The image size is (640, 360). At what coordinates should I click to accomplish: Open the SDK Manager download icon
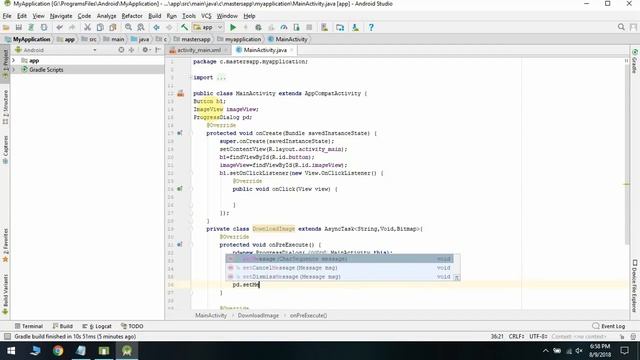coord(356,27)
